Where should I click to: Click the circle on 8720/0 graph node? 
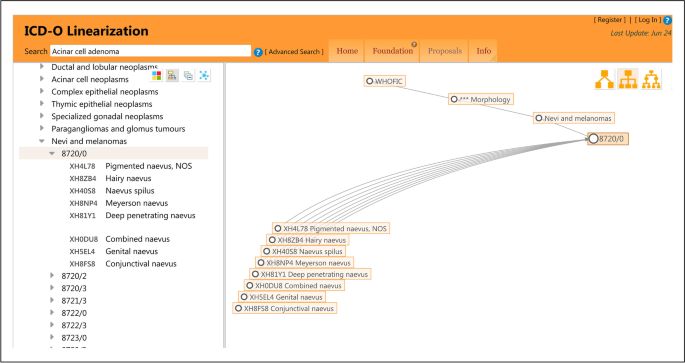593,139
